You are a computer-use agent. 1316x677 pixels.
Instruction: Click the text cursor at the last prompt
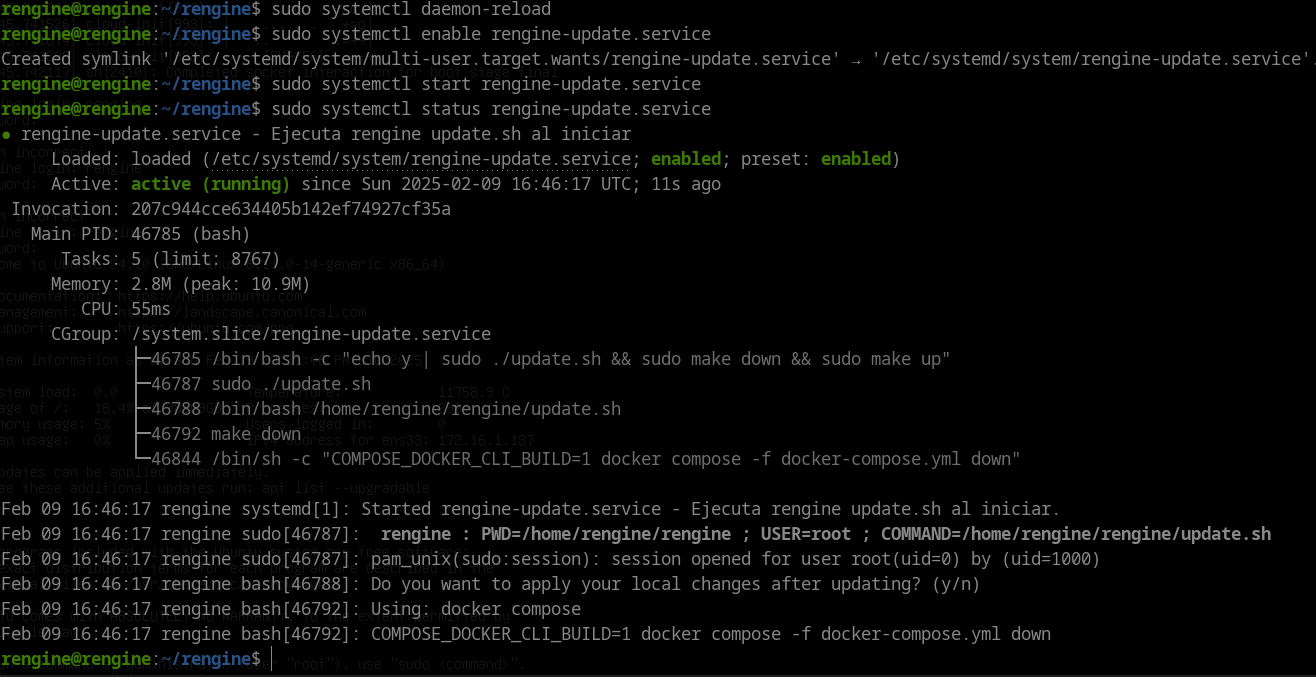click(x=271, y=659)
